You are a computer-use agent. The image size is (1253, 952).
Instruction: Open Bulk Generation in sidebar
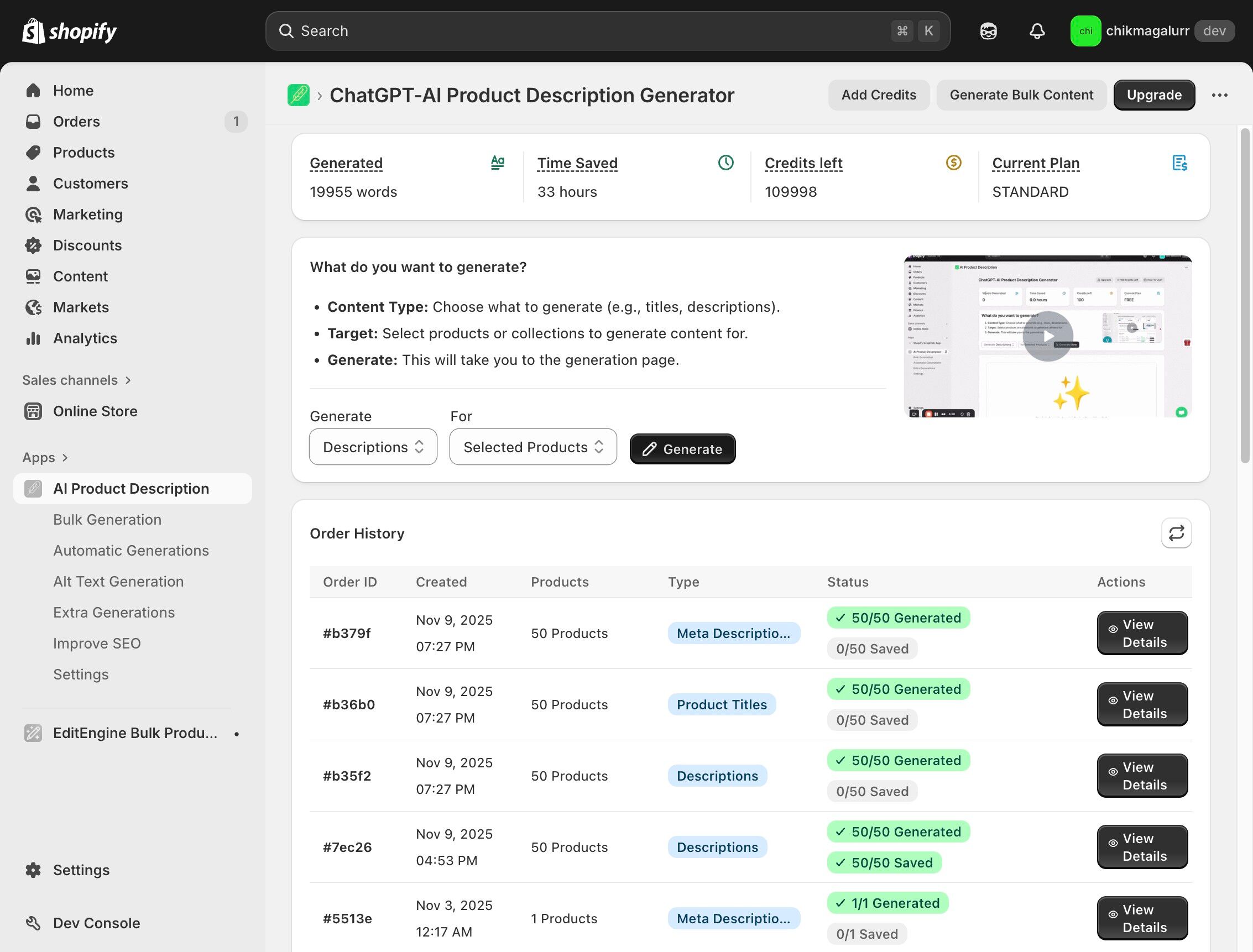pos(107,520)
